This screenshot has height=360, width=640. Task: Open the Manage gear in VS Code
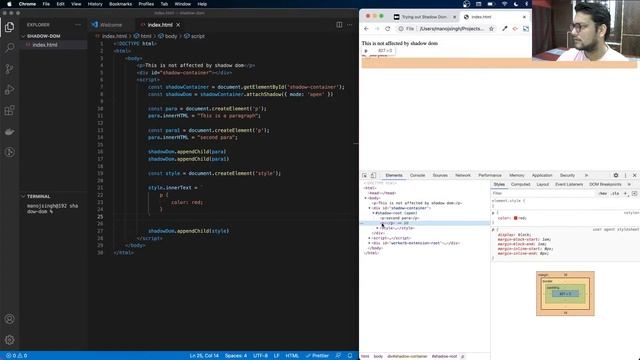point(9,340)
